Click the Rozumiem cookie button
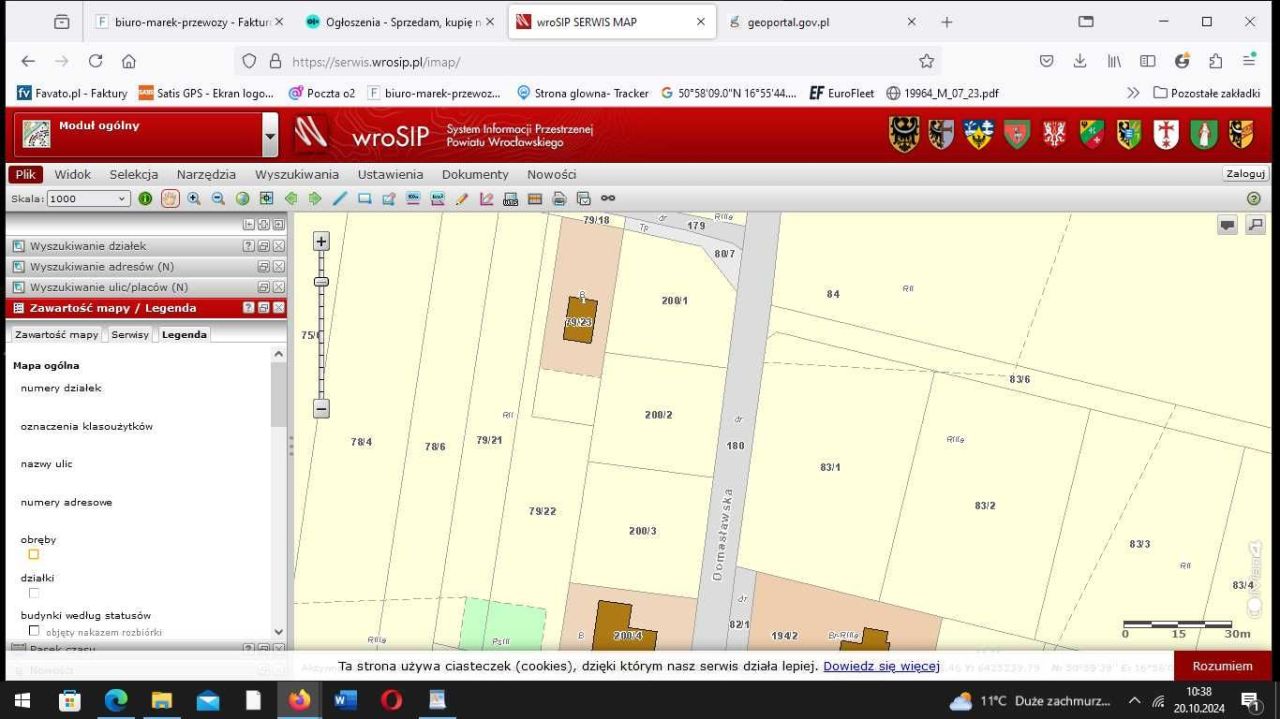The image size is (1280, 719). pyautogui.click(x=1221, y=666)
